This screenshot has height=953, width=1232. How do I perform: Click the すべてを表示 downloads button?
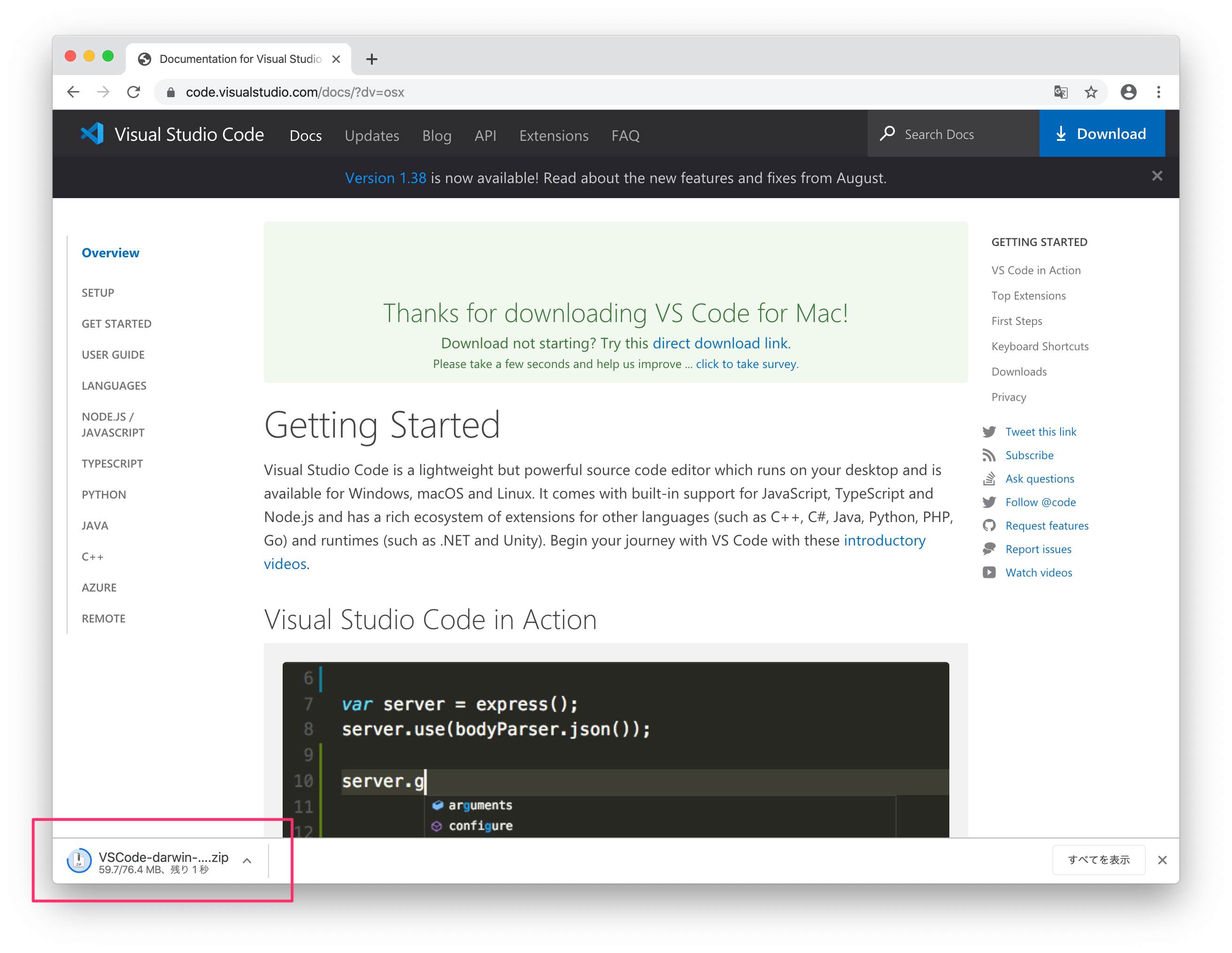point(1098,860)
